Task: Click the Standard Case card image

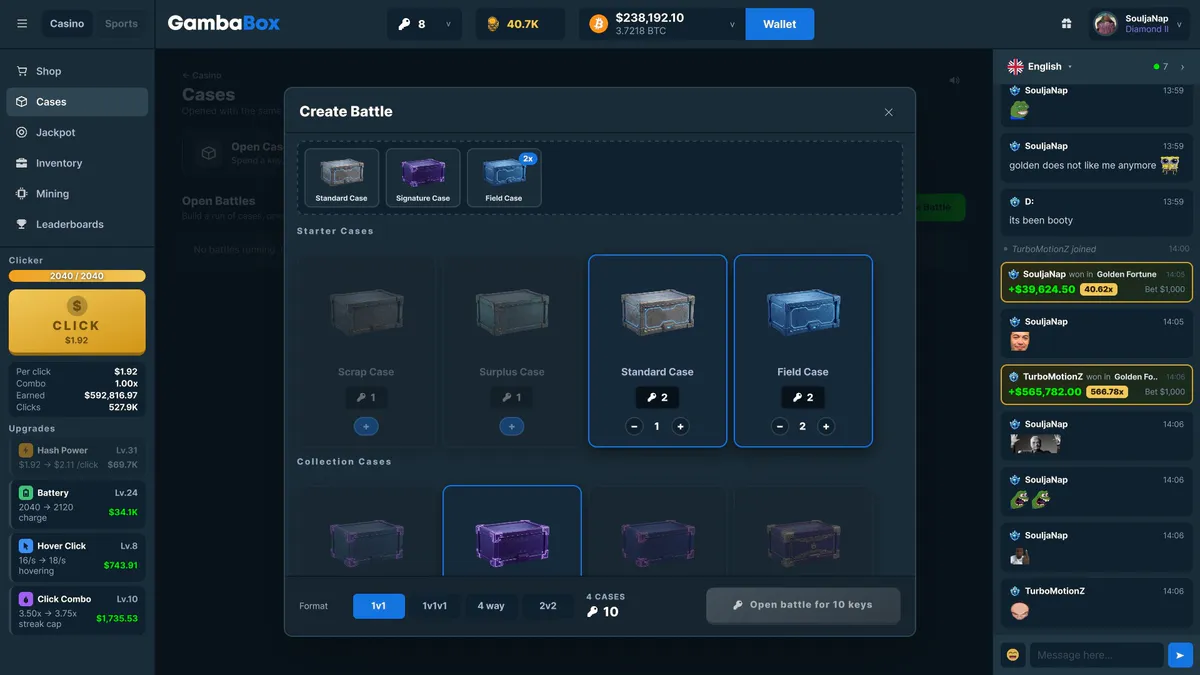Action: point(657,312)
